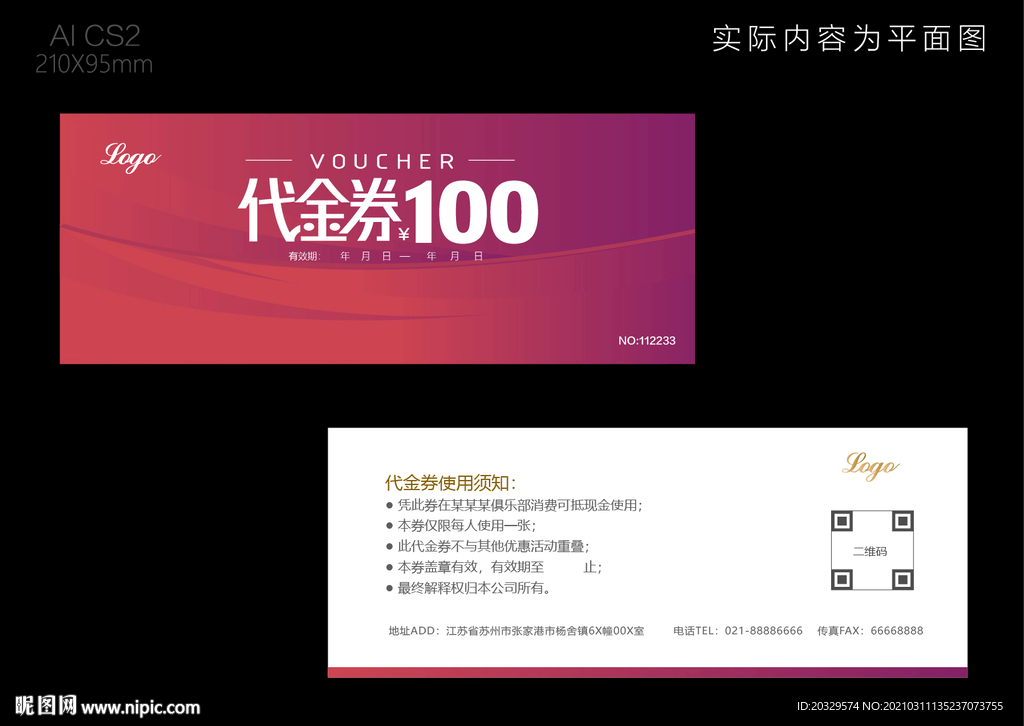
Task: Click the white Logo on red voucher
Action: pos(131,157)
